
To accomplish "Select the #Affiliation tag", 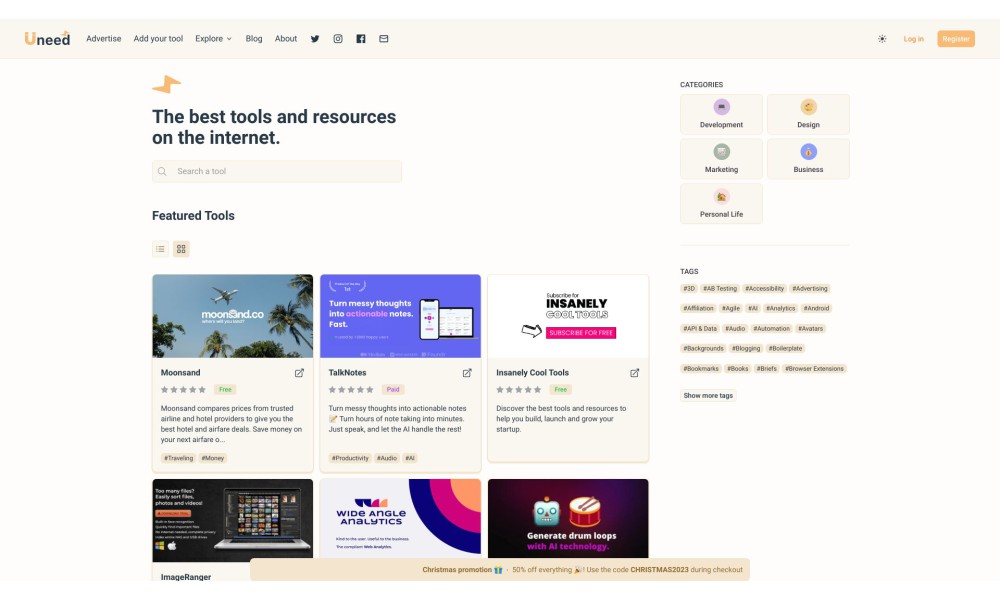I will pos(698,309).
